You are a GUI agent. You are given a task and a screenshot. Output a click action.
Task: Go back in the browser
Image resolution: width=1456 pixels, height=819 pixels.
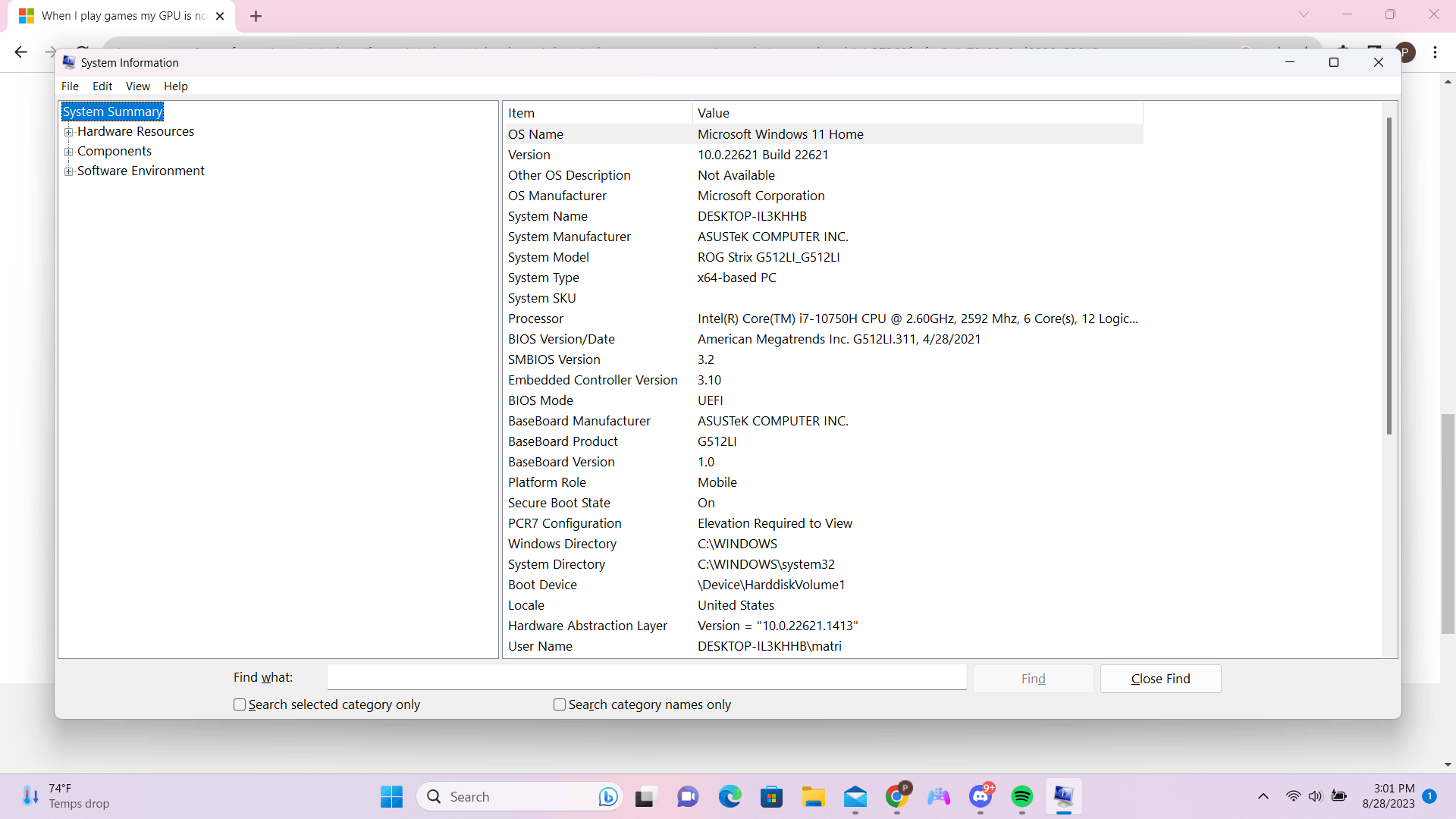click(21, 52)
